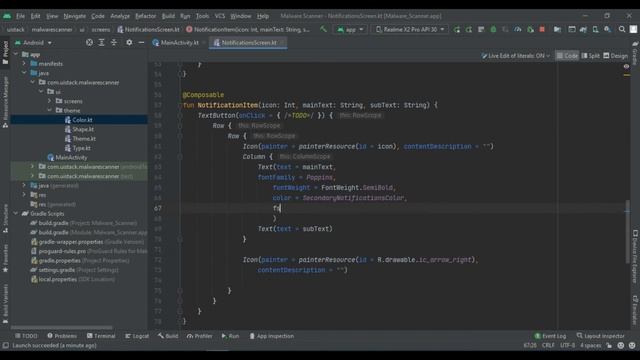Open the Event Log
This screenshot has width=640, height=360.
[550, 336]
